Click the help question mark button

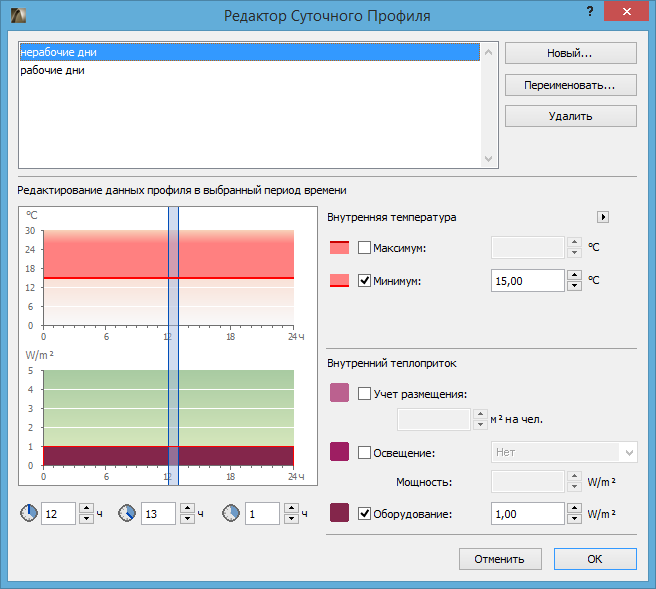pyautogui.click(x=590, y=11)
